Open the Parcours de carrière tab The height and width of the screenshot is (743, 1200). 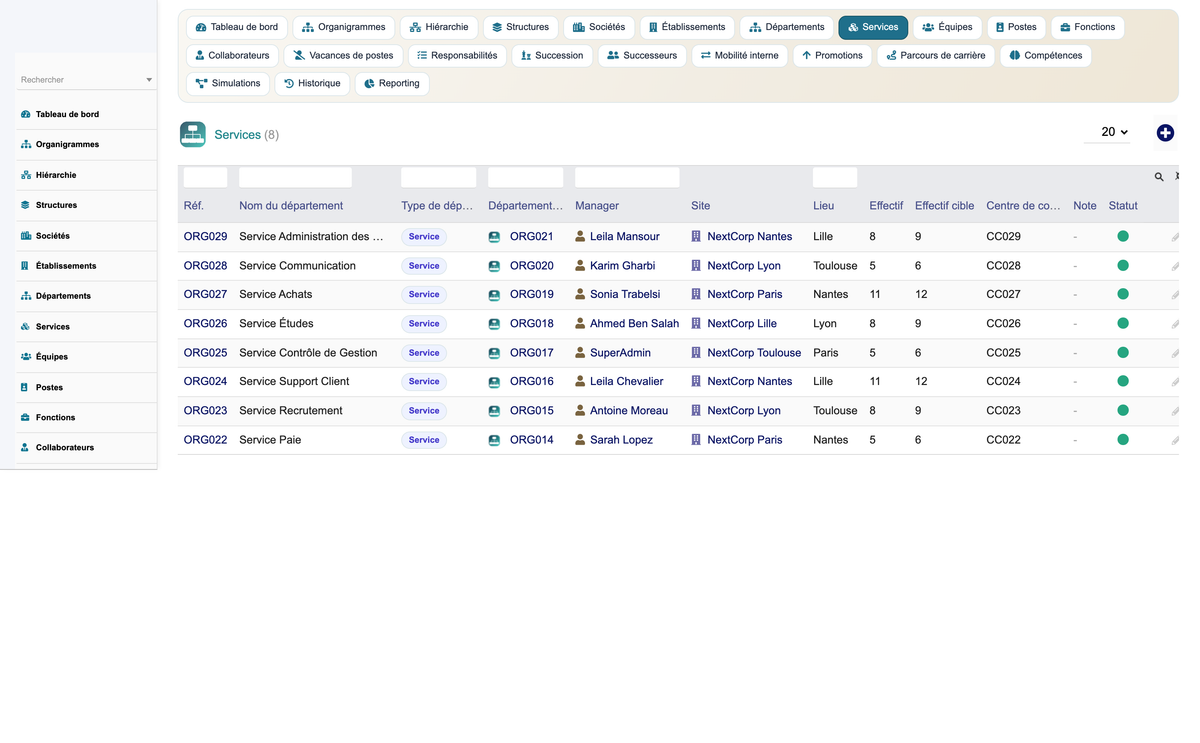pyautogui.click(x=936, y=55)
